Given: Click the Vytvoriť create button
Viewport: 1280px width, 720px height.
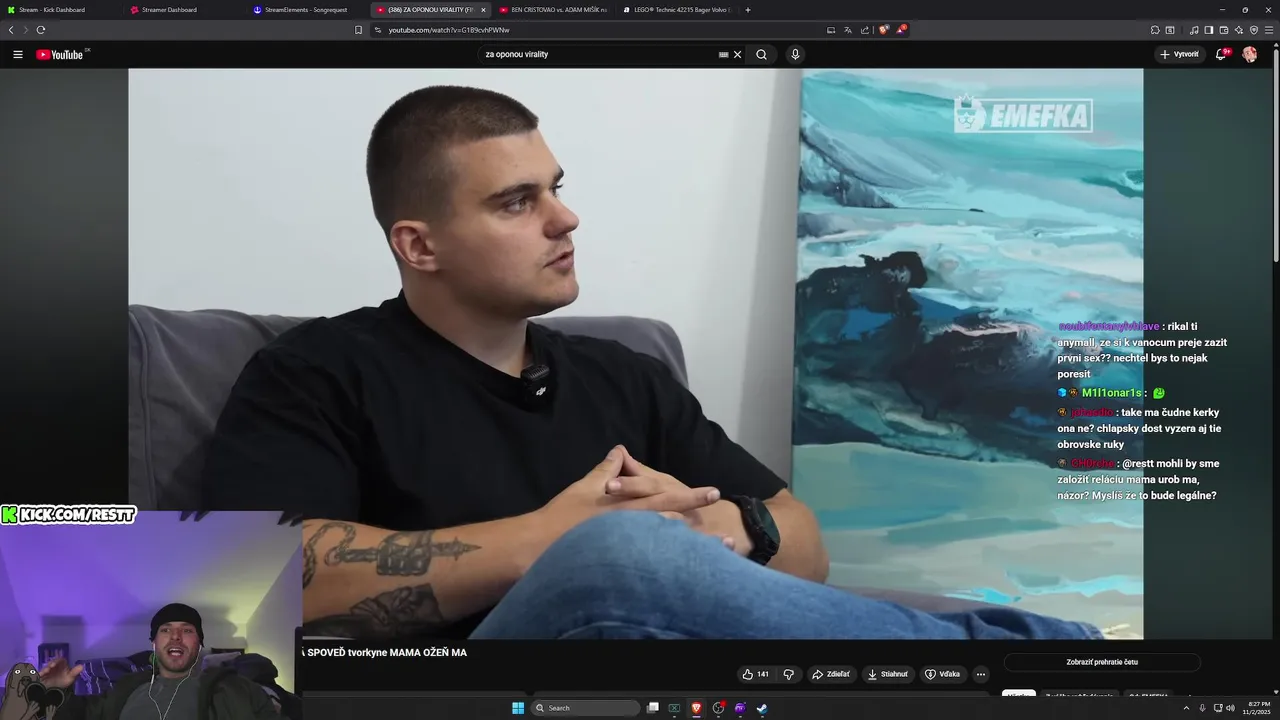Looking at the screenshot, I should [x=1180, y=54].
